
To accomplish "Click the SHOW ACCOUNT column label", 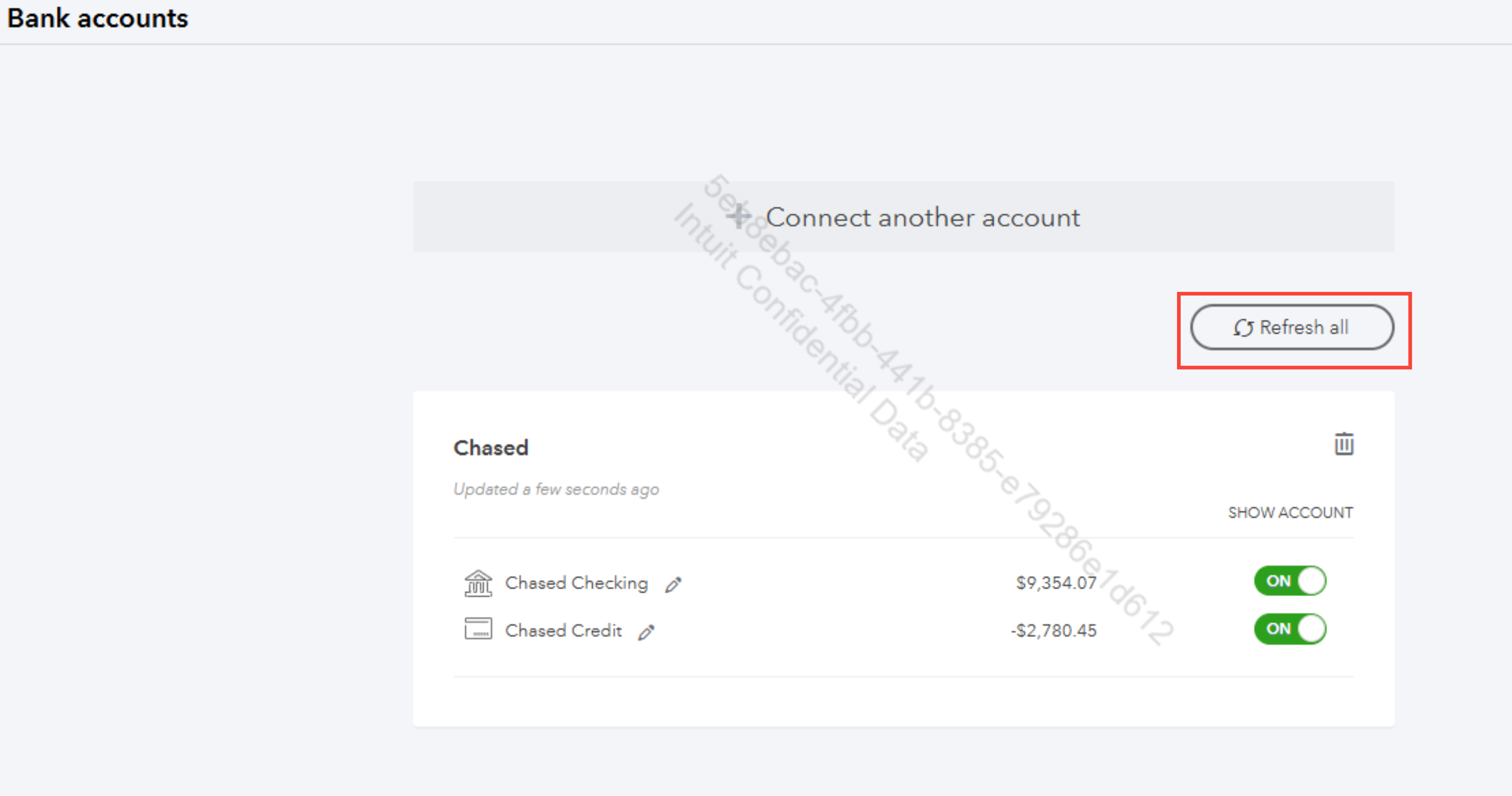I will point(1290,513).
